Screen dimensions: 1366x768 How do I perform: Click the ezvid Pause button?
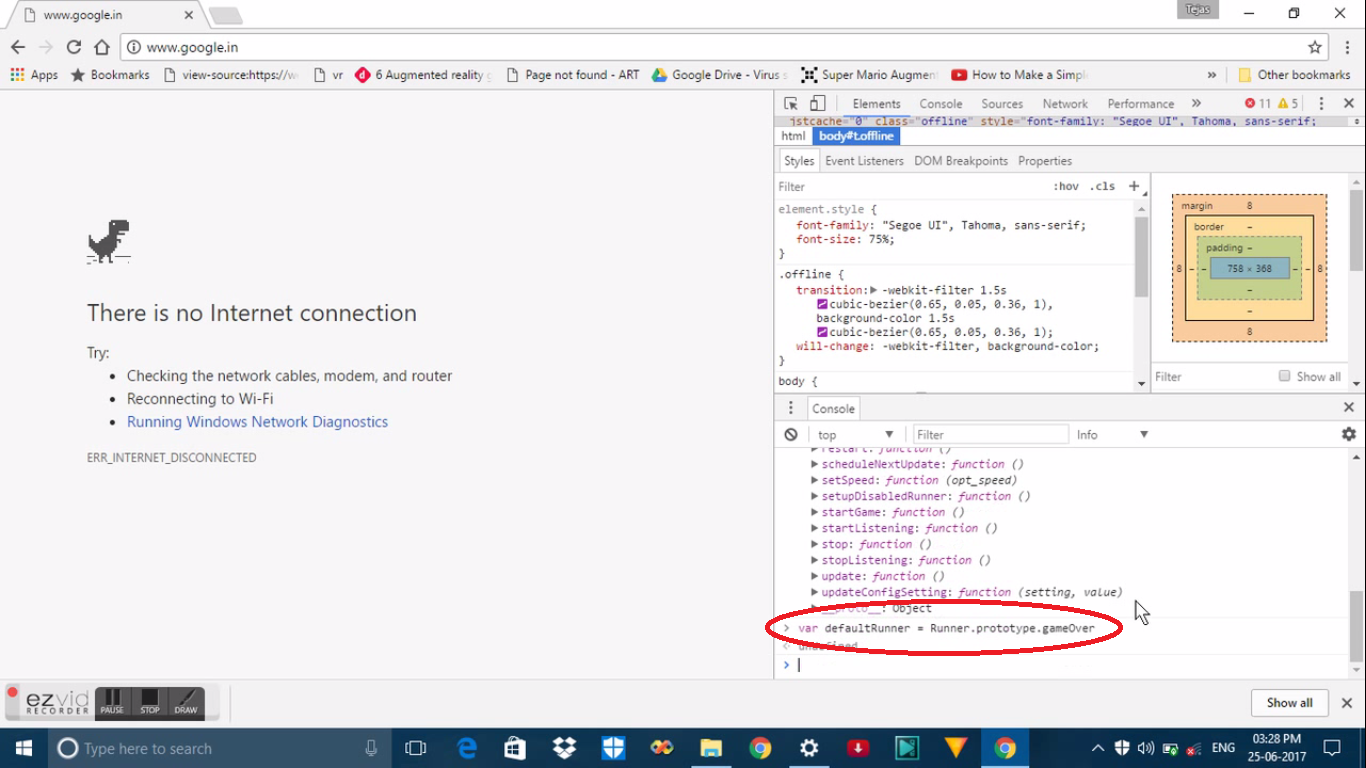point(112,703)
